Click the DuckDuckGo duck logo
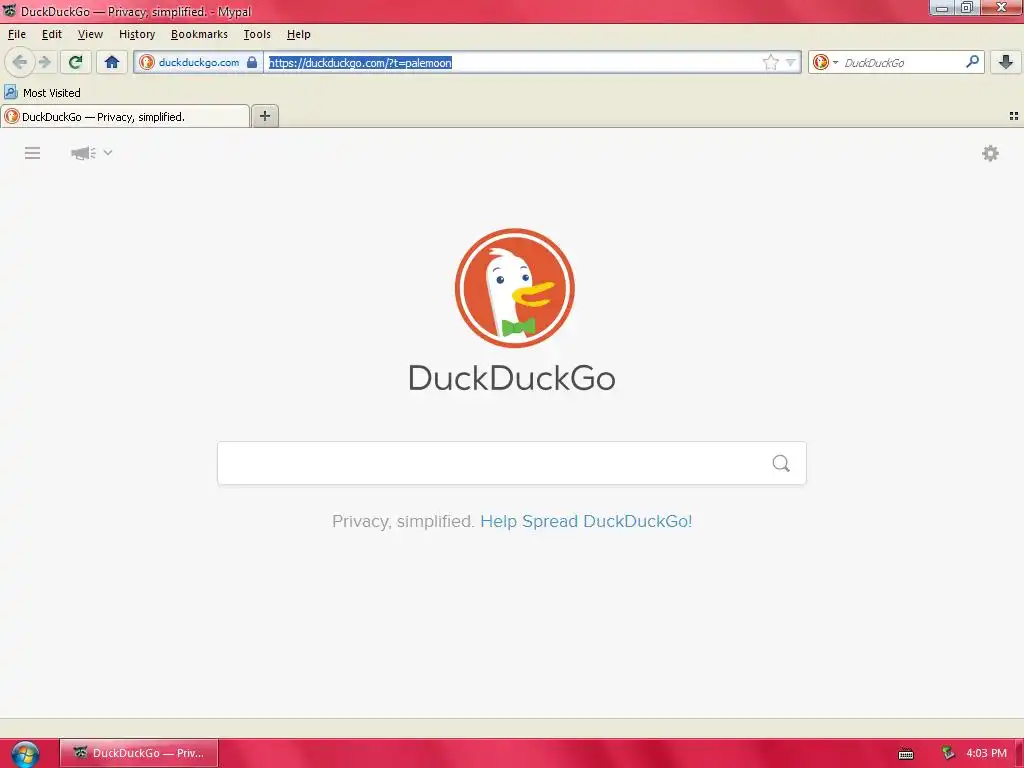Viewport: 1024px width, 768px height. 515,288
